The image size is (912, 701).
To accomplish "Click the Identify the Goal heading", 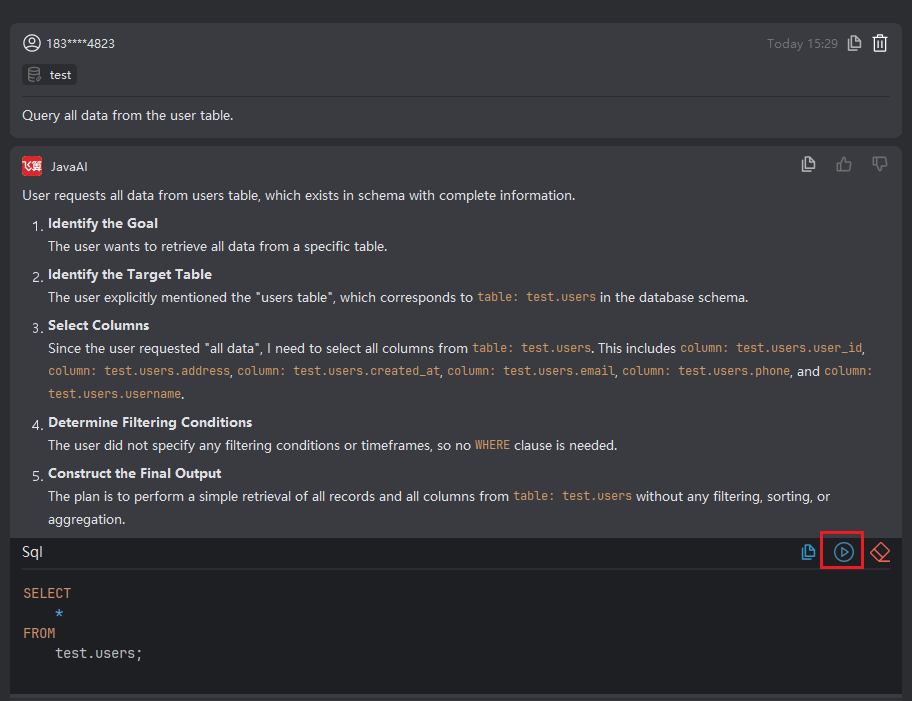I will [x=103, y=223].
